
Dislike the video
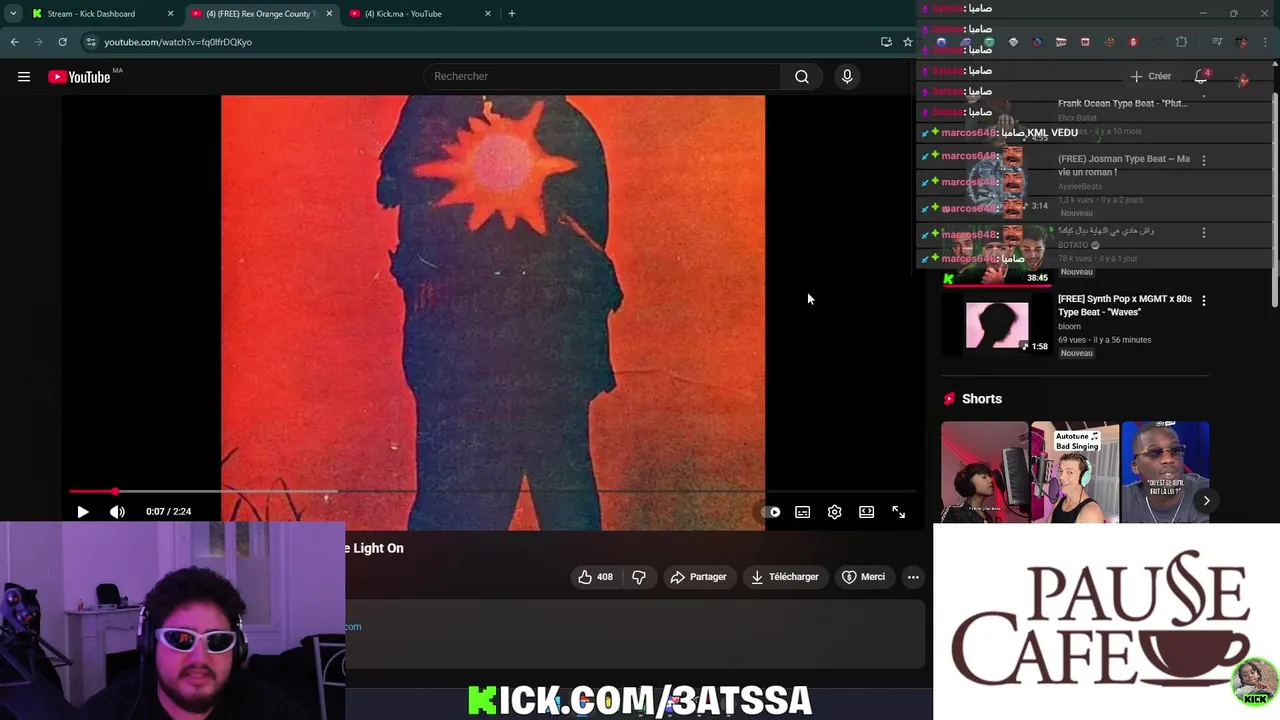(638, 577)
